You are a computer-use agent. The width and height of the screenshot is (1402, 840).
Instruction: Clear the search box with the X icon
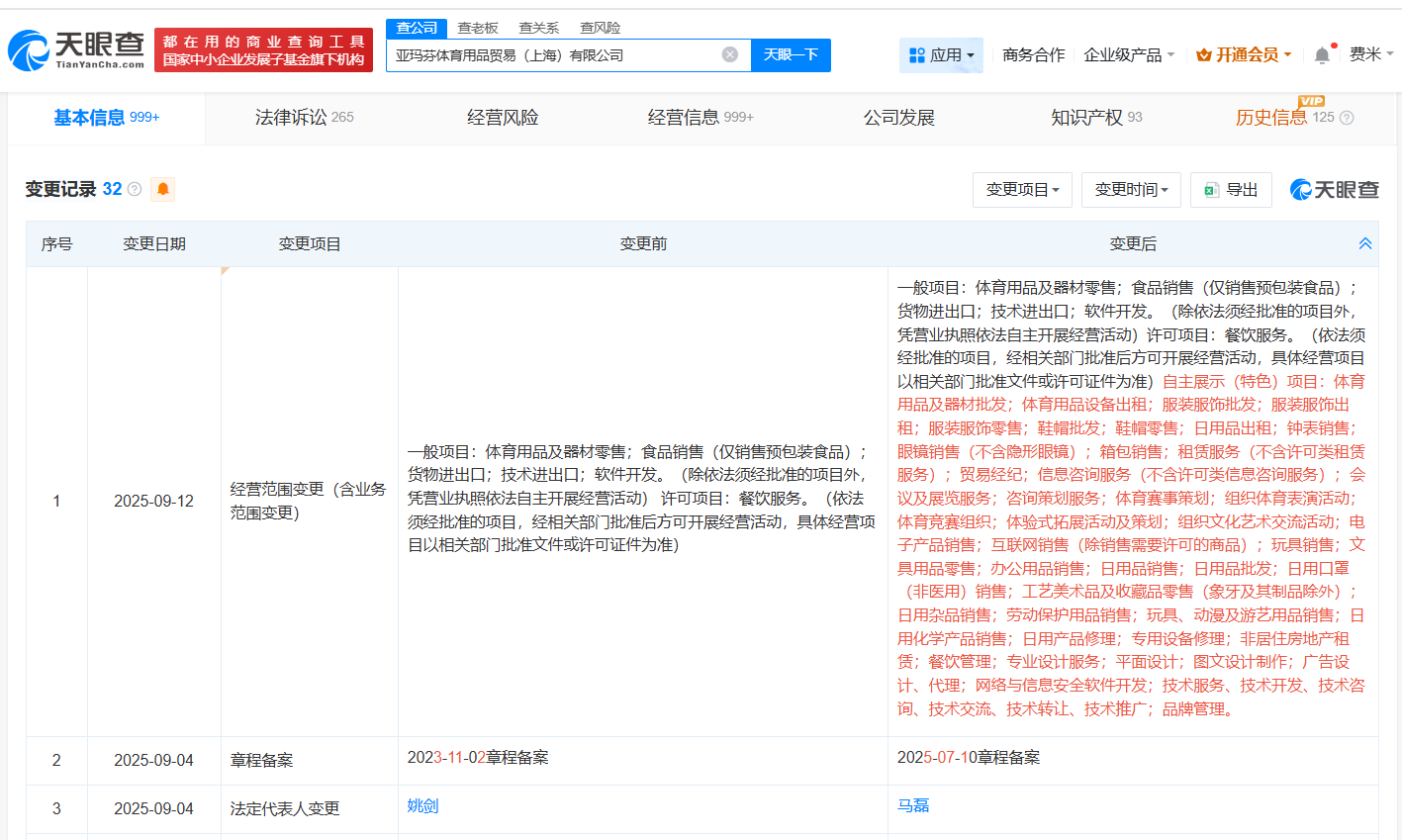point(730,54)
